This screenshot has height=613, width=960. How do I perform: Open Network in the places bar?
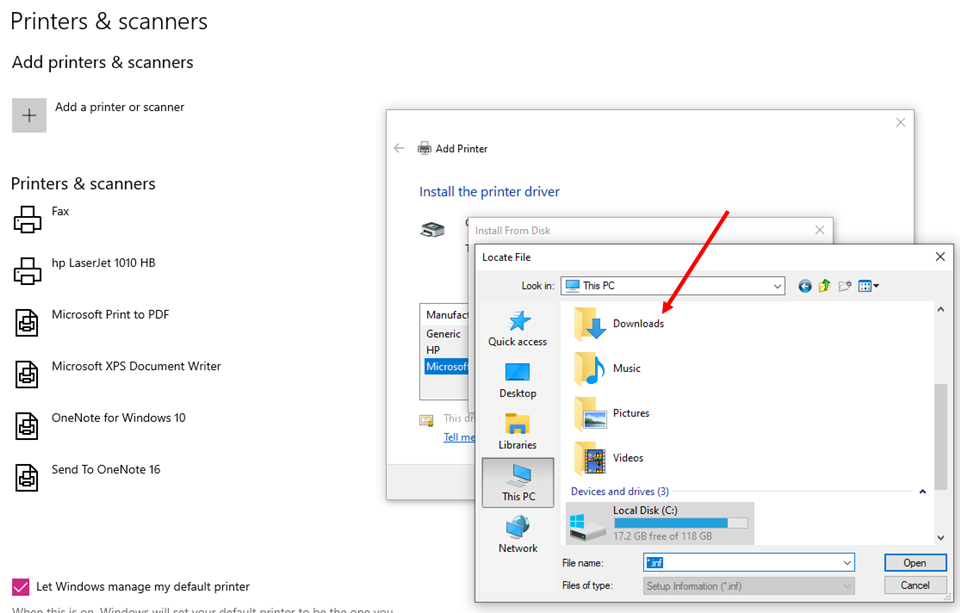tap(518, 535)
